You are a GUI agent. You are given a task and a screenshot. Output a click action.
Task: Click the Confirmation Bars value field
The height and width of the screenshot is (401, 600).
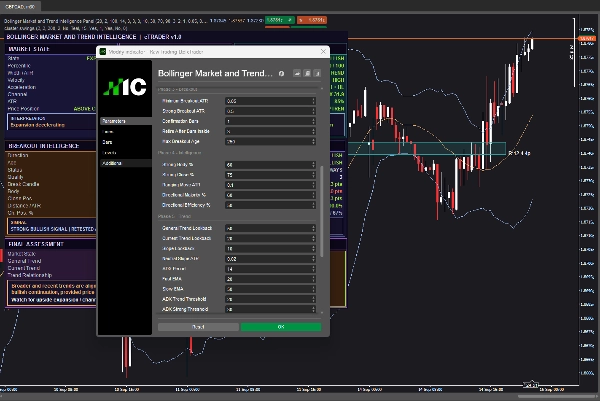[x=268, y=121]
